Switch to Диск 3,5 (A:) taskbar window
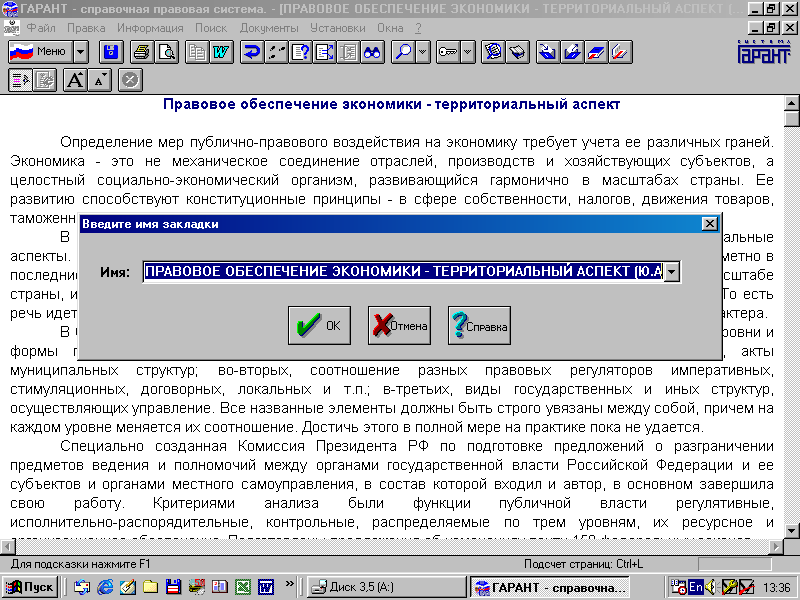The height and width of the screenshot is (600, 800). click(387, 587)
